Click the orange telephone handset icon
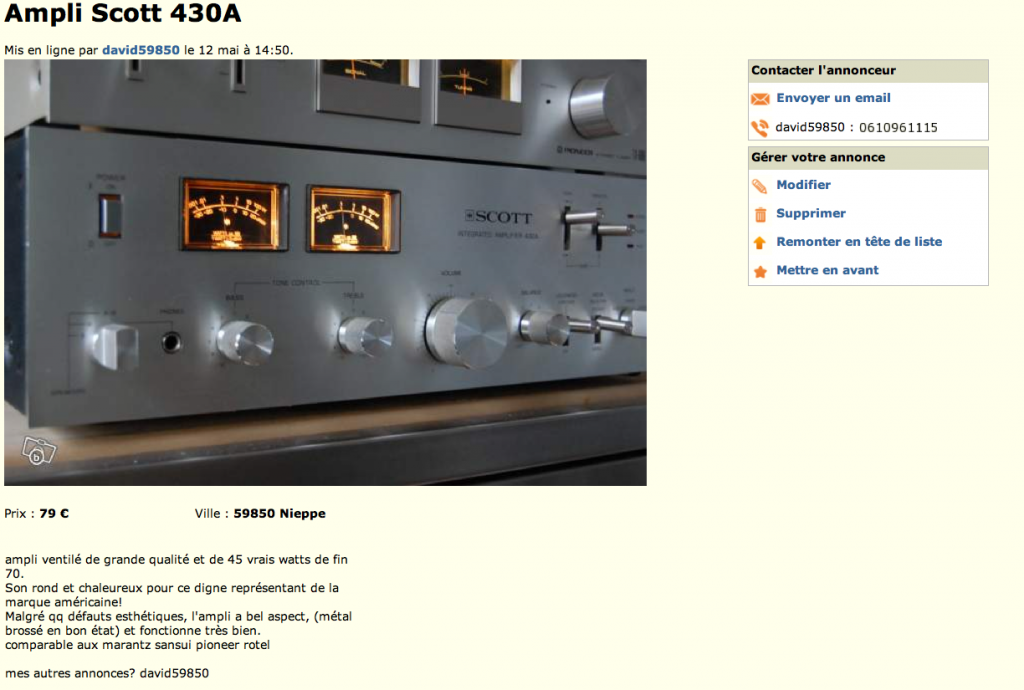This screenshot has height=690, width=1024. (760, 128)
